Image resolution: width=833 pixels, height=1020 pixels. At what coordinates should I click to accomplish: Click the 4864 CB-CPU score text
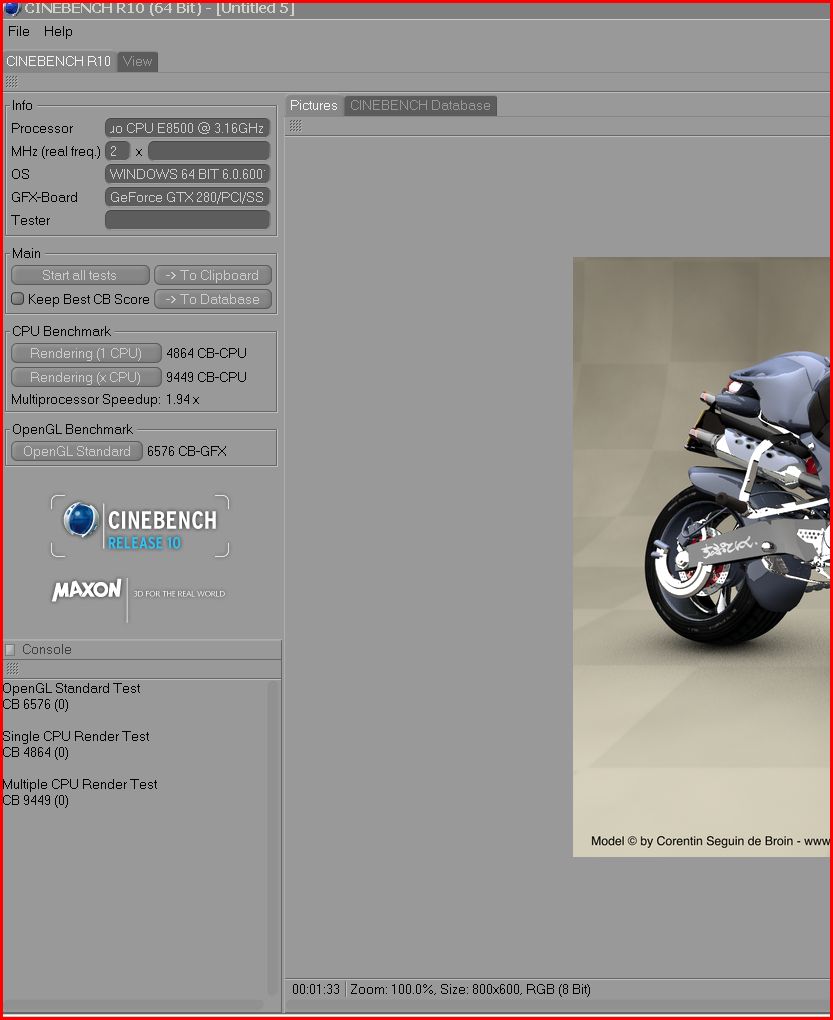(x=206, y=353)
